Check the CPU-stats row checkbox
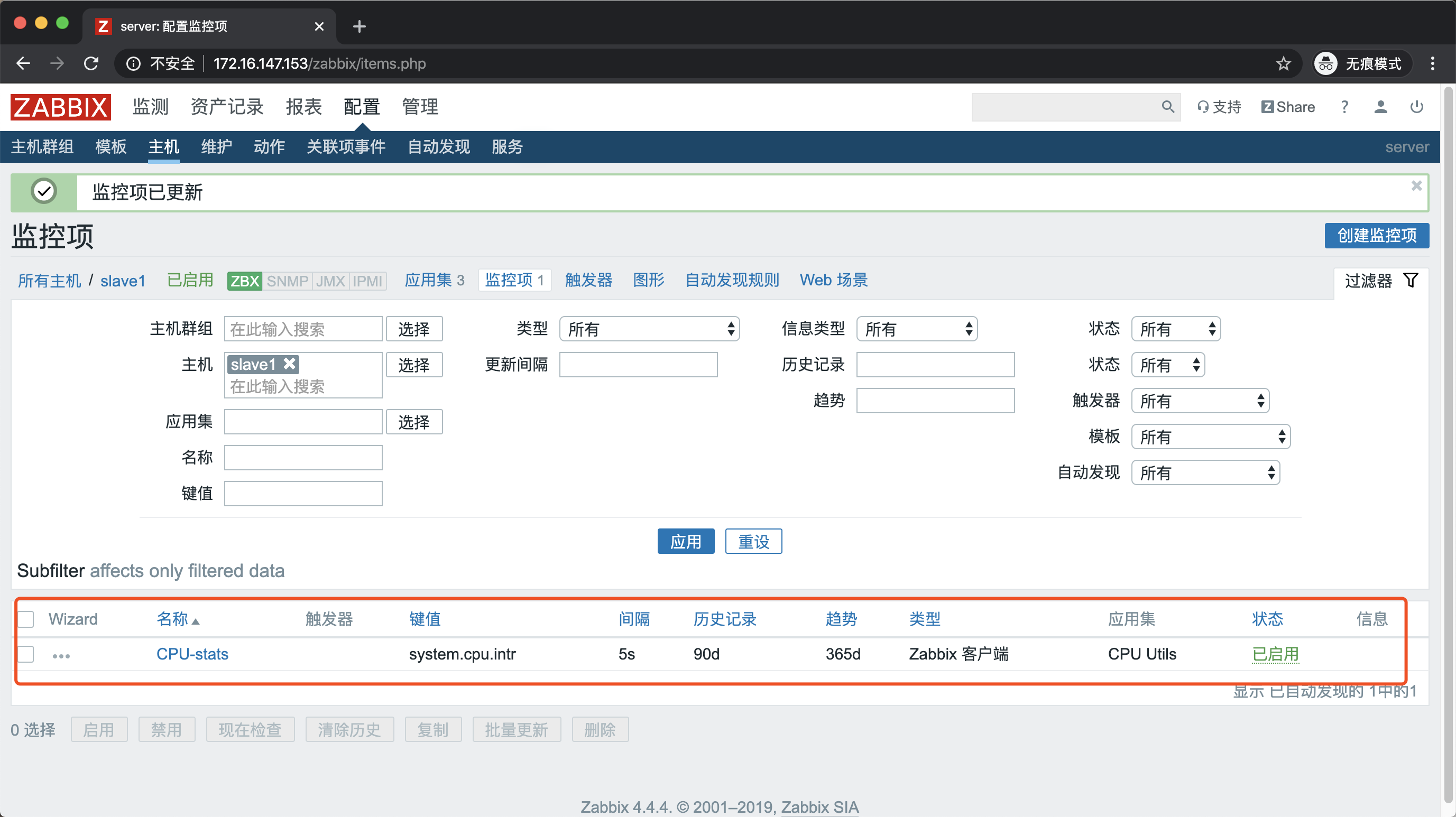This screenshot has height=817, width=1456. 26,654
